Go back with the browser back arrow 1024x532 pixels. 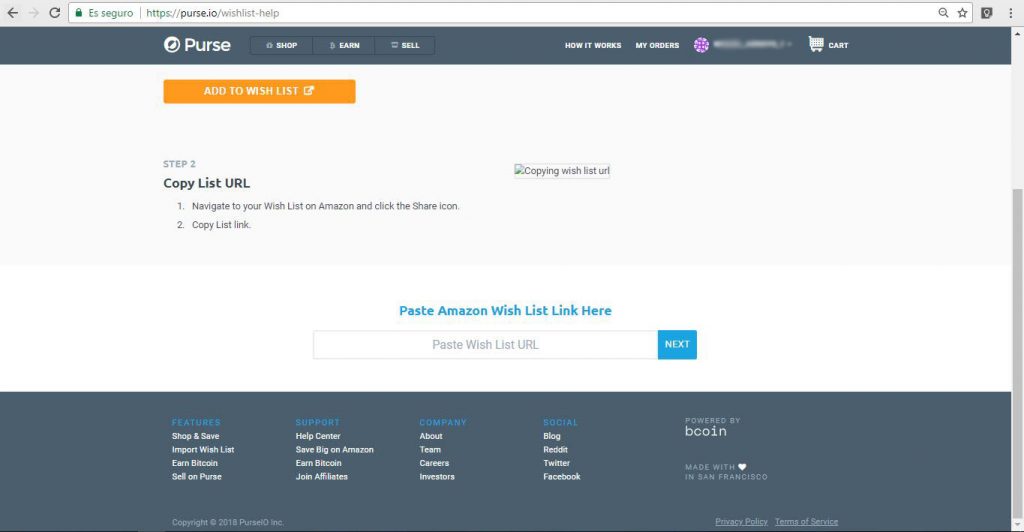coord(12,13)
